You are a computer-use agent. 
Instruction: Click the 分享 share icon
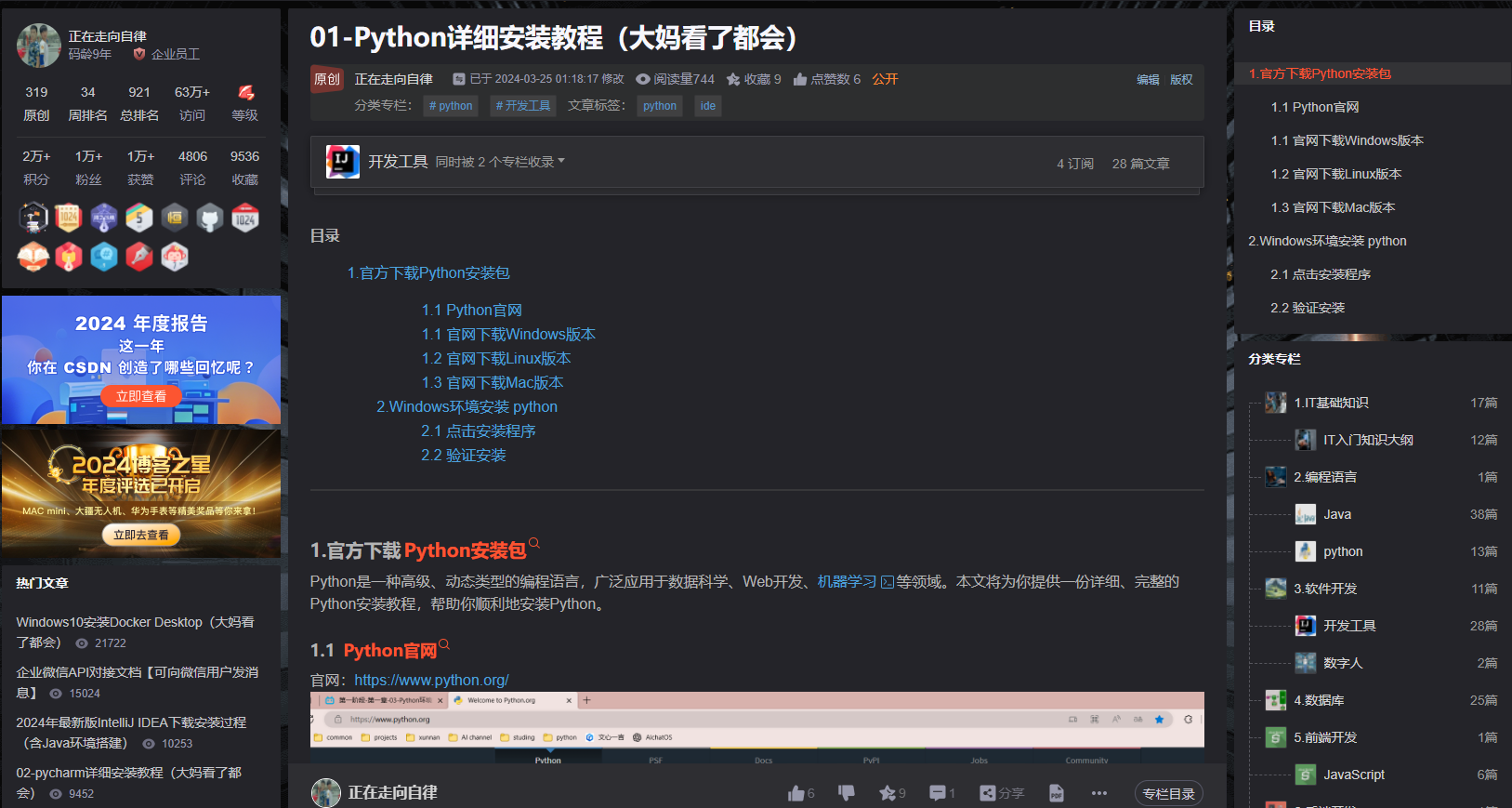[987, 793]
